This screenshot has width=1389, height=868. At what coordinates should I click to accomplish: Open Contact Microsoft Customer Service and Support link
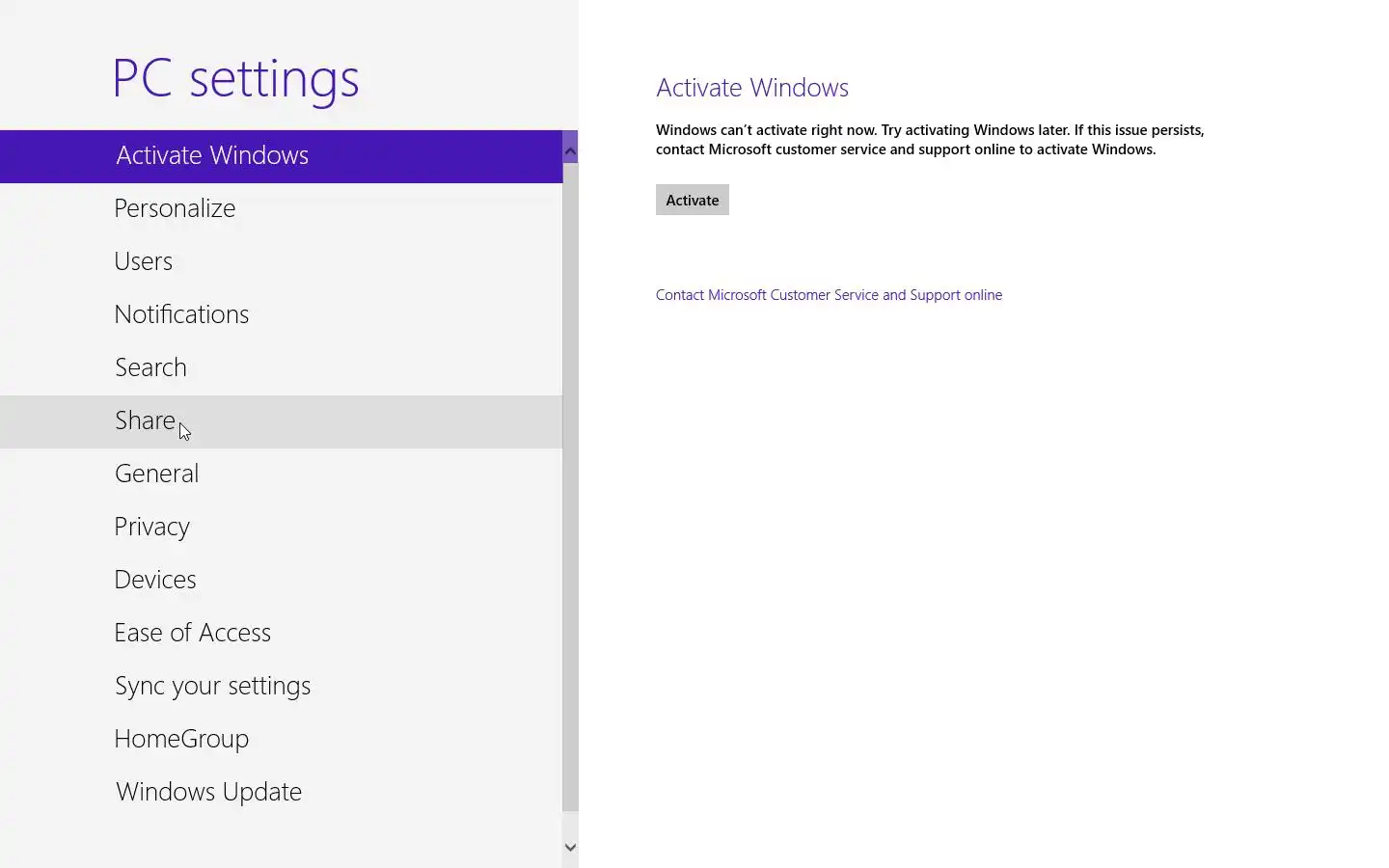(x=829, y=295)
